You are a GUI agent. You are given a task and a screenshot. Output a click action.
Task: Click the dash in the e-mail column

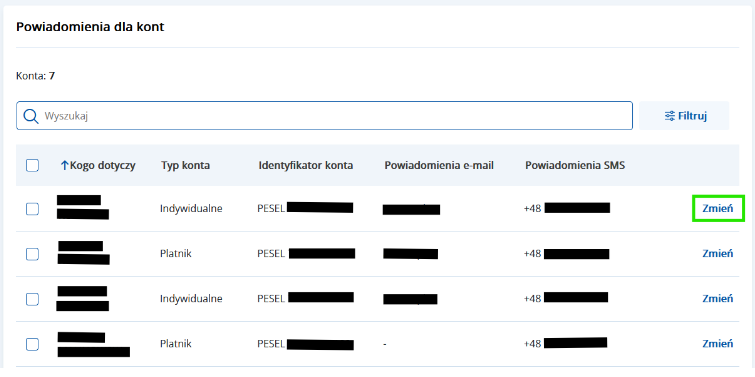(x=385, y=345)
